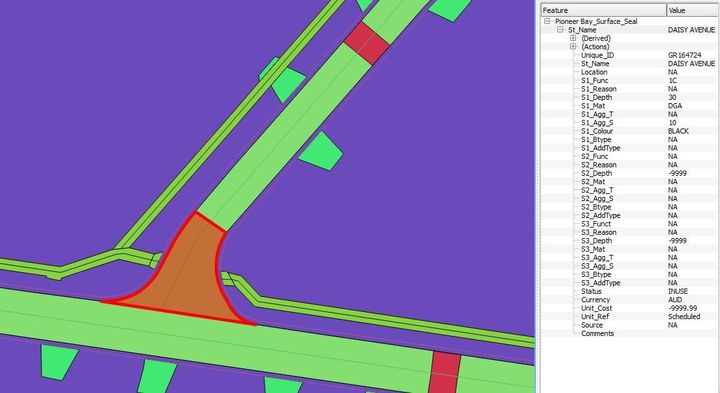This screenshot has height=393, width=720.
Task: Click the DGA value of S1_Mat
Action: [675, 106]
